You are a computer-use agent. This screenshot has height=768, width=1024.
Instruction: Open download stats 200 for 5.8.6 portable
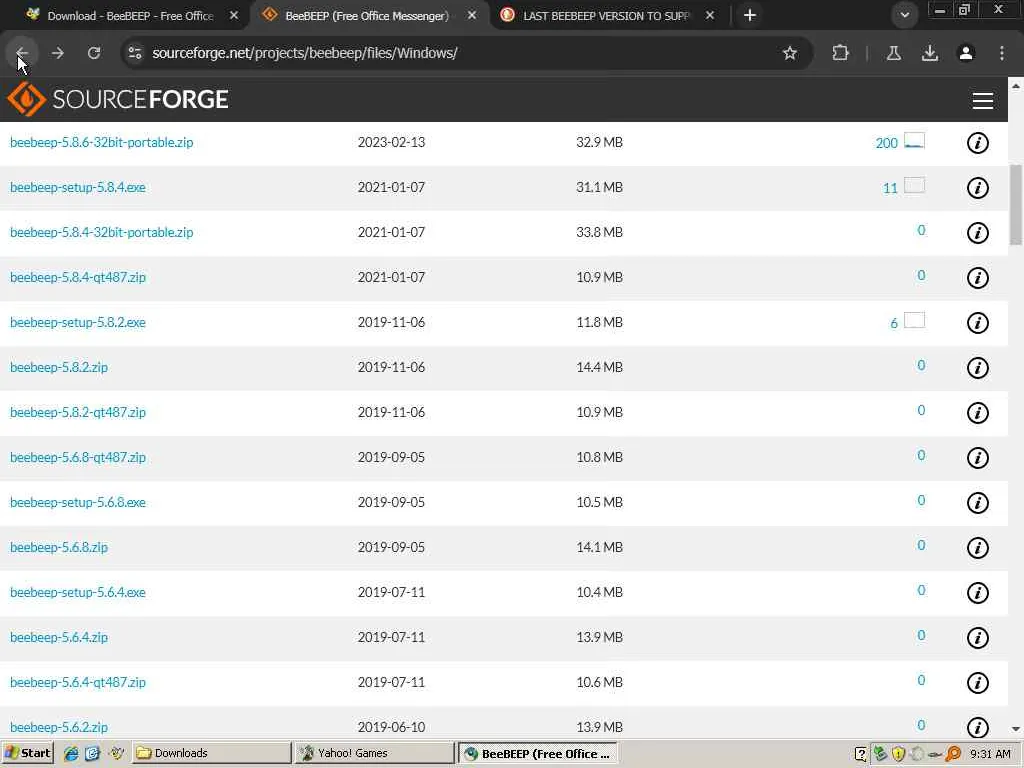point(900,142)
